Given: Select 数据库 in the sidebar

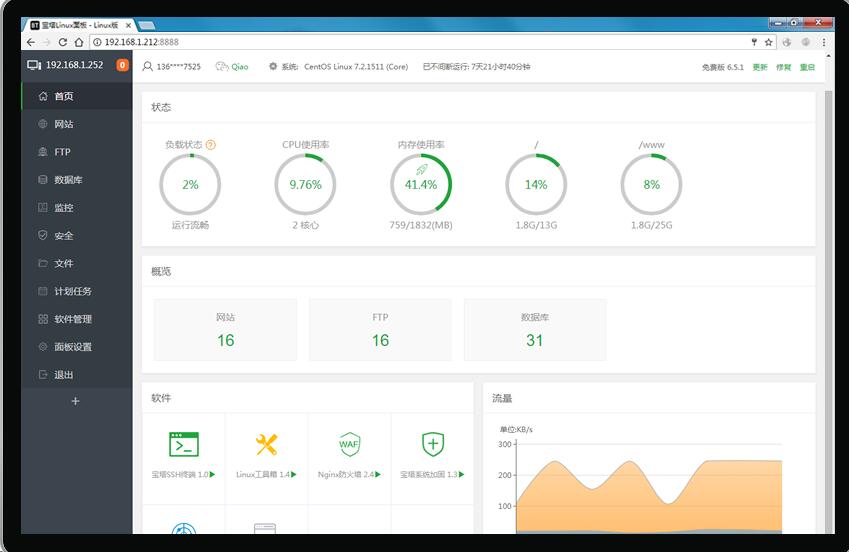Looking at the screenshot, I should pos(68,180).
